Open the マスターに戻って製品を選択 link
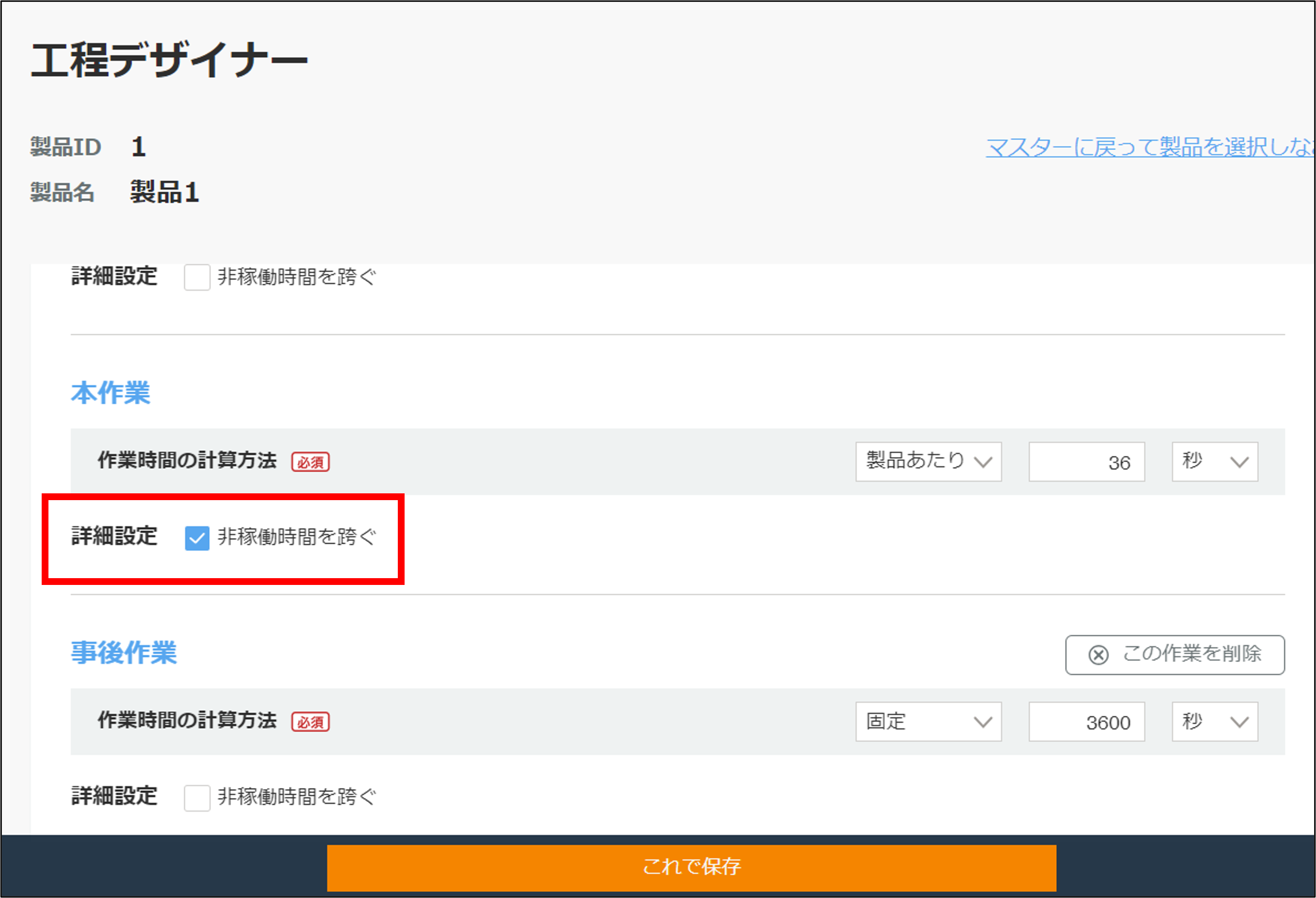The width and height of the screenshot is (1316, 898). point(1149,147)
